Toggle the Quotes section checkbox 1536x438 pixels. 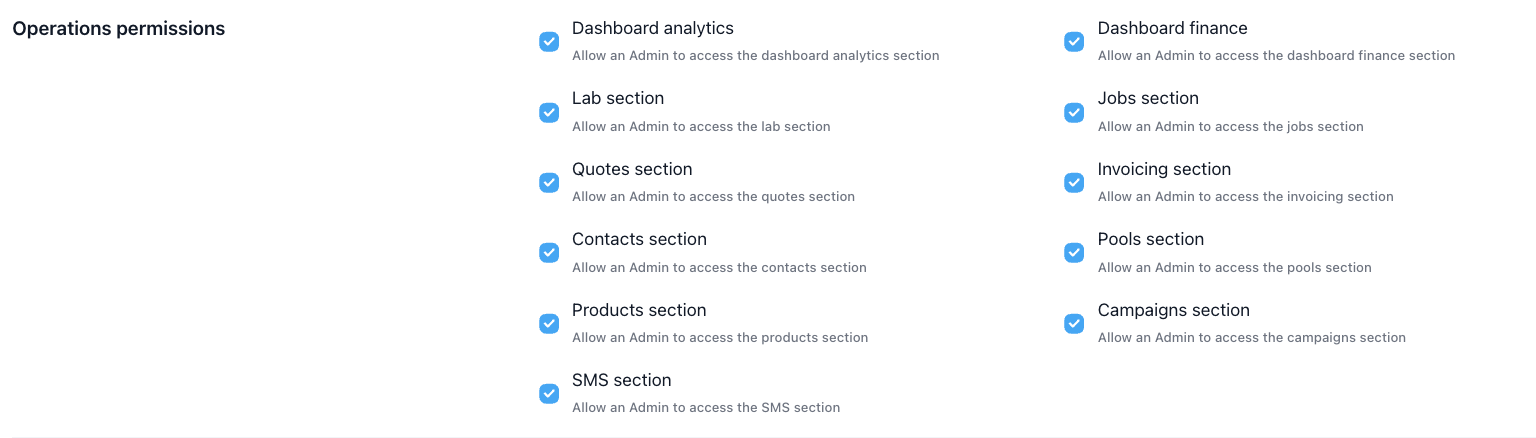(549, 183)
